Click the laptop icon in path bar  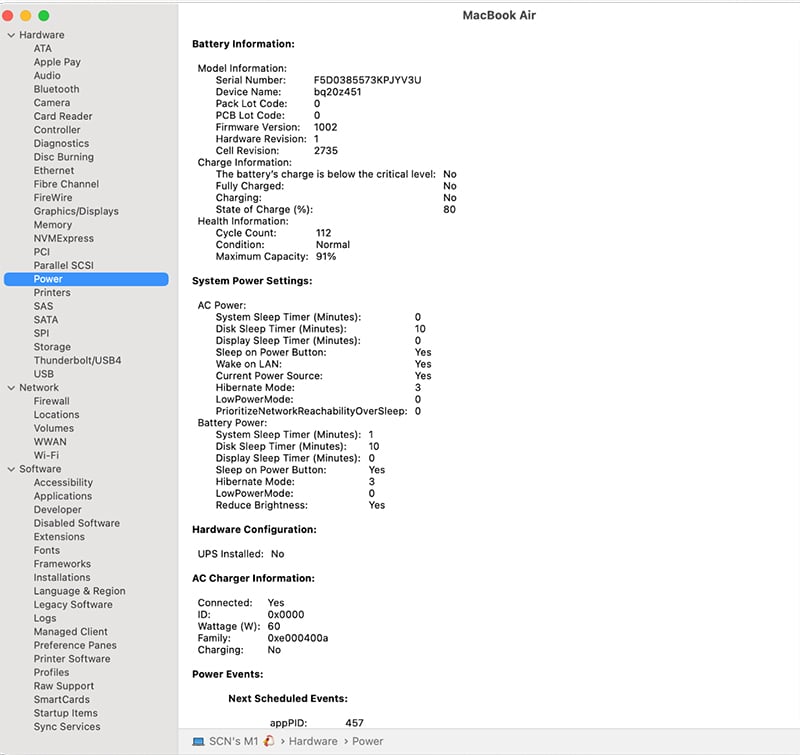[x=198, y=741]
